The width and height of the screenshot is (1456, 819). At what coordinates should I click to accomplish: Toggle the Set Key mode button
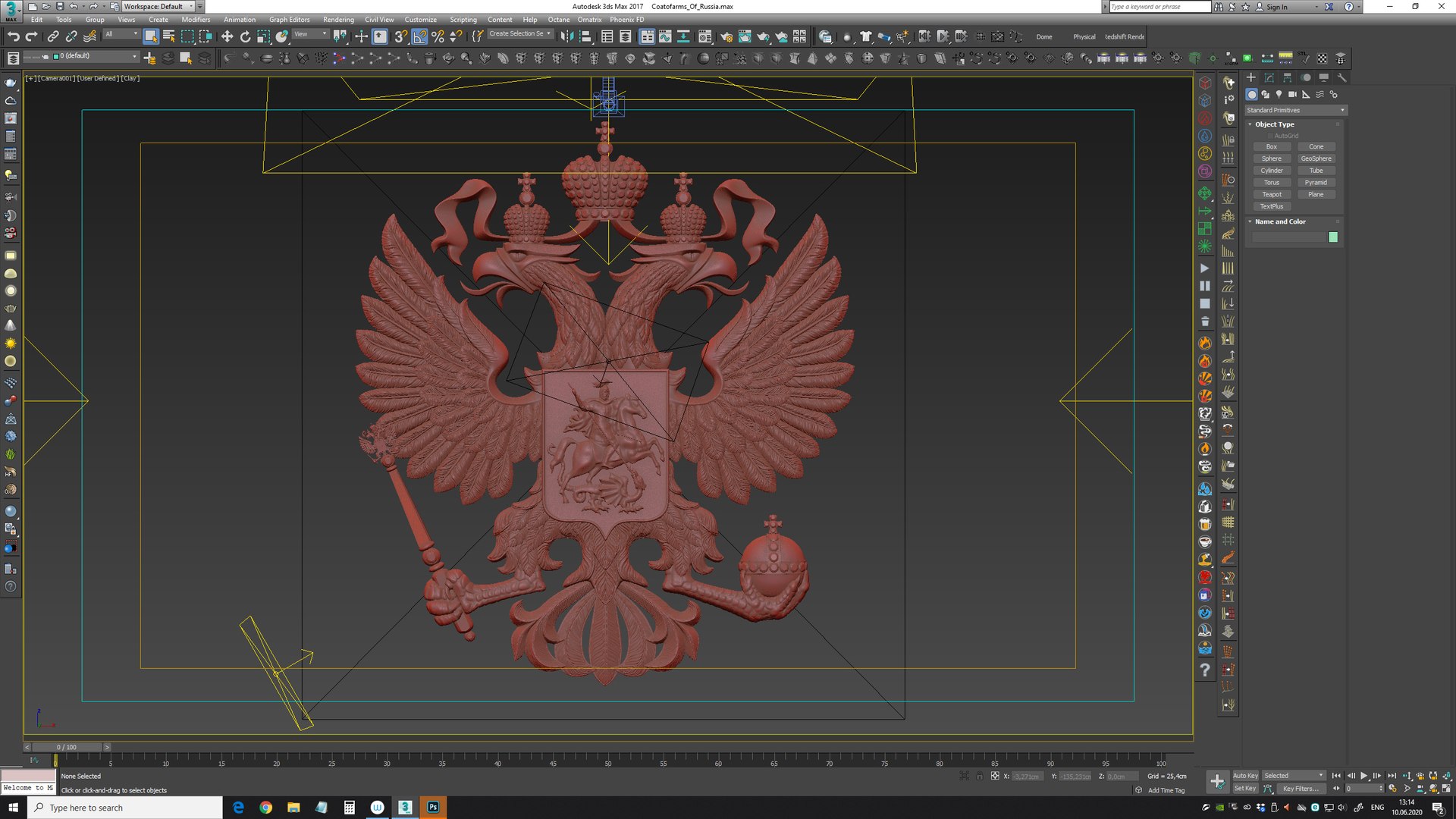click(1245, 789)
